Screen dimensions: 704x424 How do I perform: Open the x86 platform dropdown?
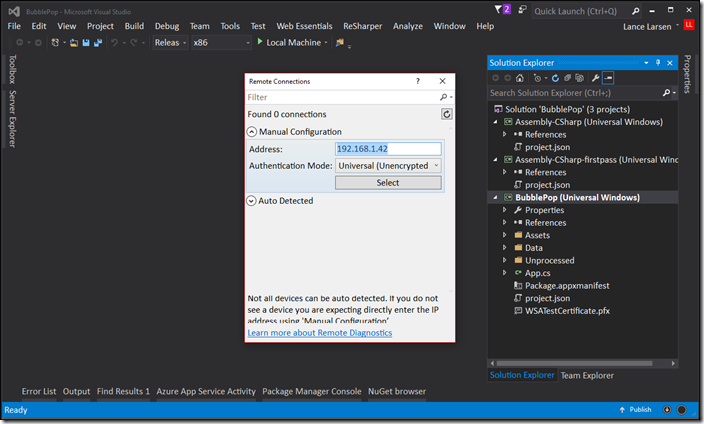coord(221,43)
